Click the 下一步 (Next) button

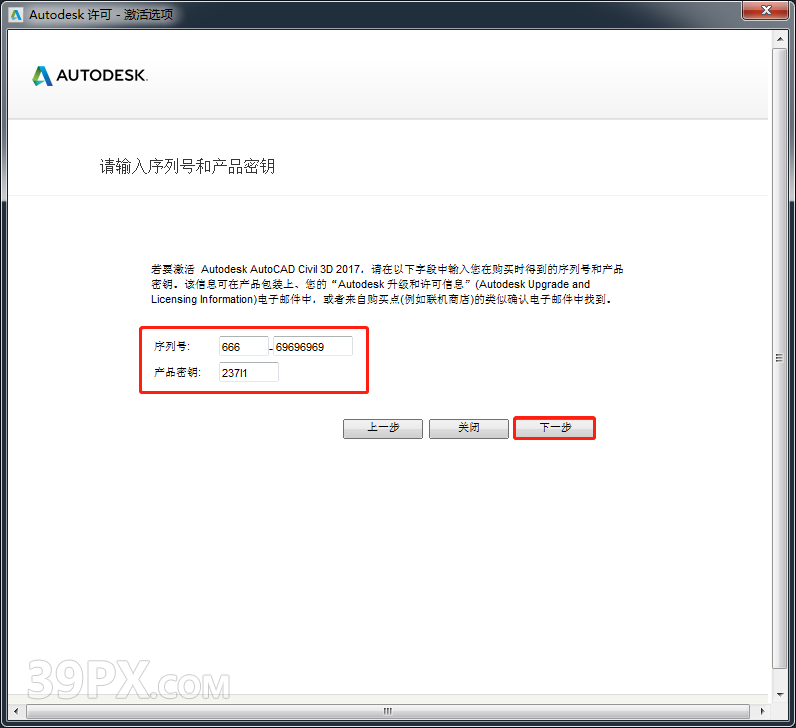554,428
